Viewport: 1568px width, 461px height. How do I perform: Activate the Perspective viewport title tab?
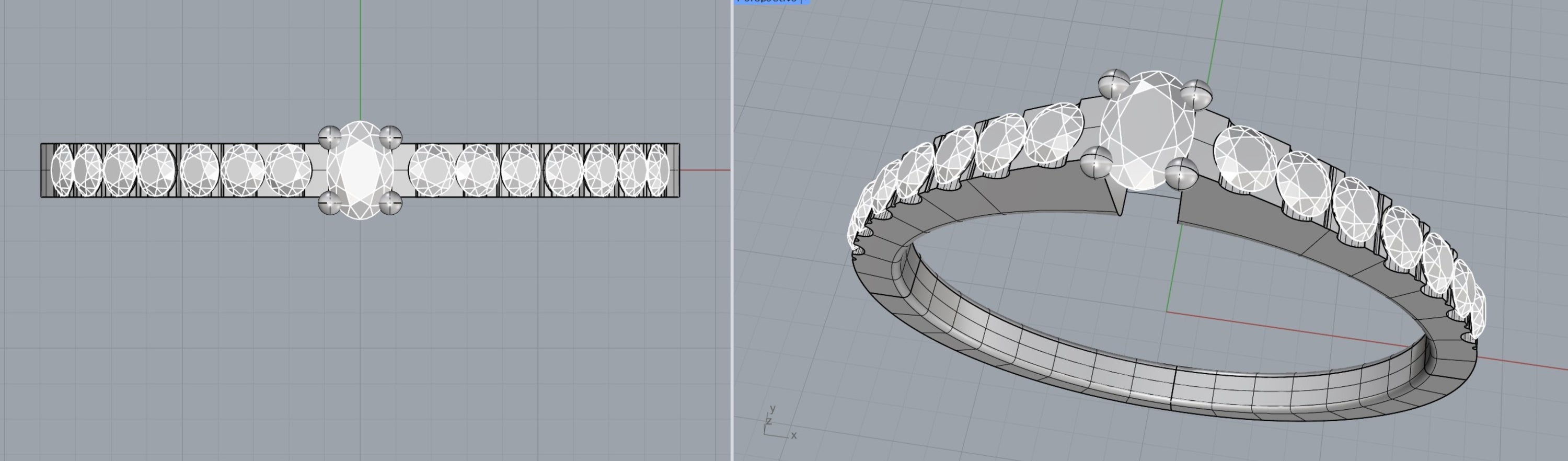pos(772,2)
